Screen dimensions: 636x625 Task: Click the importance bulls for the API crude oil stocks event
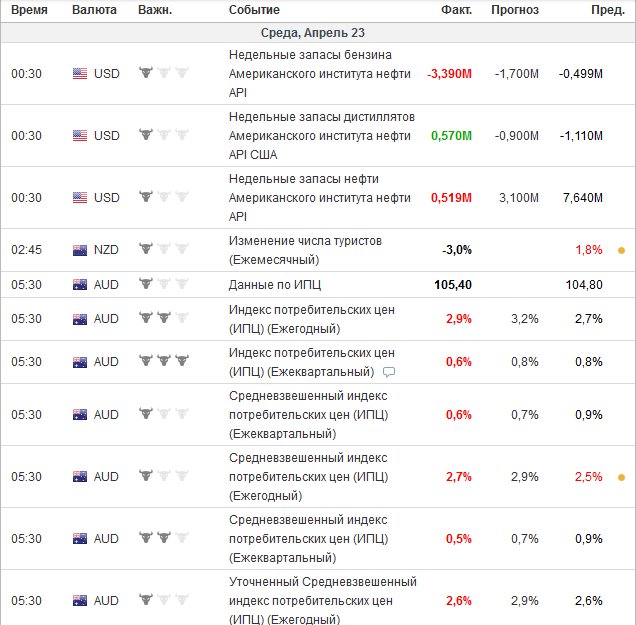coord(163,197)
